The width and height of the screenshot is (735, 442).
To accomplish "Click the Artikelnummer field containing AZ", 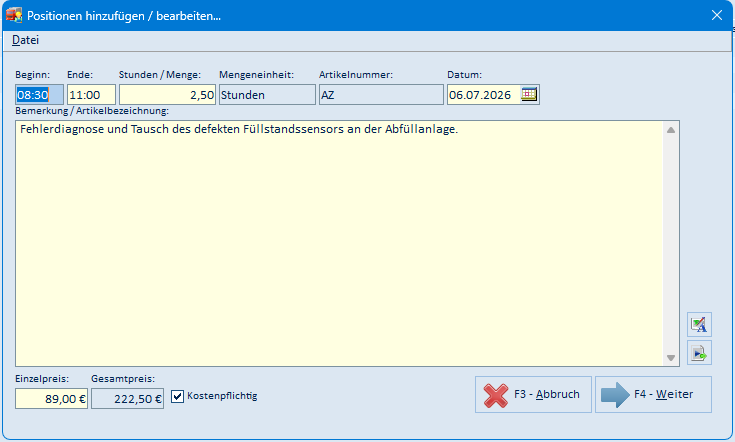I will pyautogui.click(x=381, y=95).
